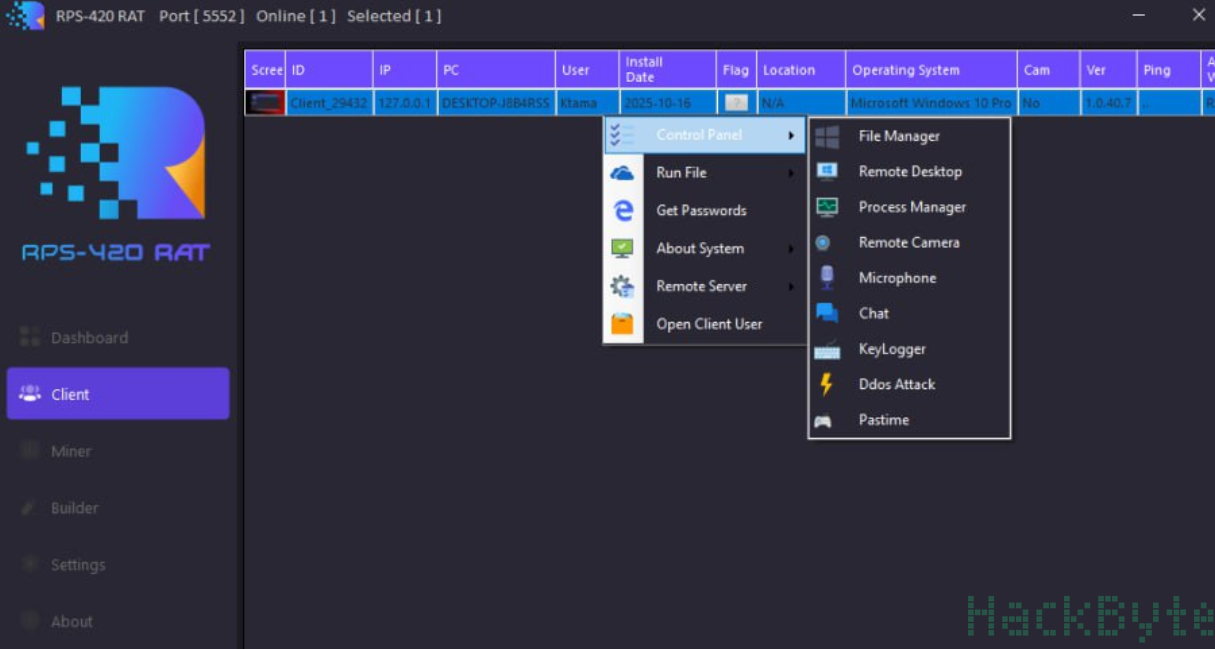
Task: Click the 127.0.0.1 IP cell
Action: point(405,103)
